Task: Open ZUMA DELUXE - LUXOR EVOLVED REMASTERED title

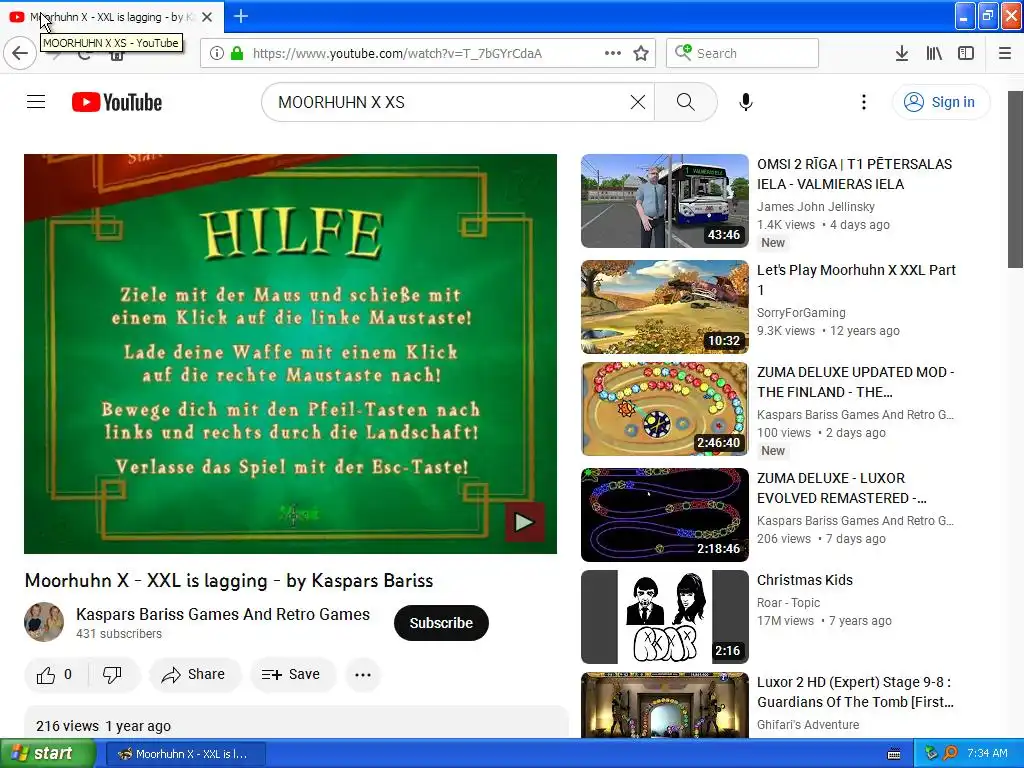Action: pyautogui.click(x=842, y=488)
